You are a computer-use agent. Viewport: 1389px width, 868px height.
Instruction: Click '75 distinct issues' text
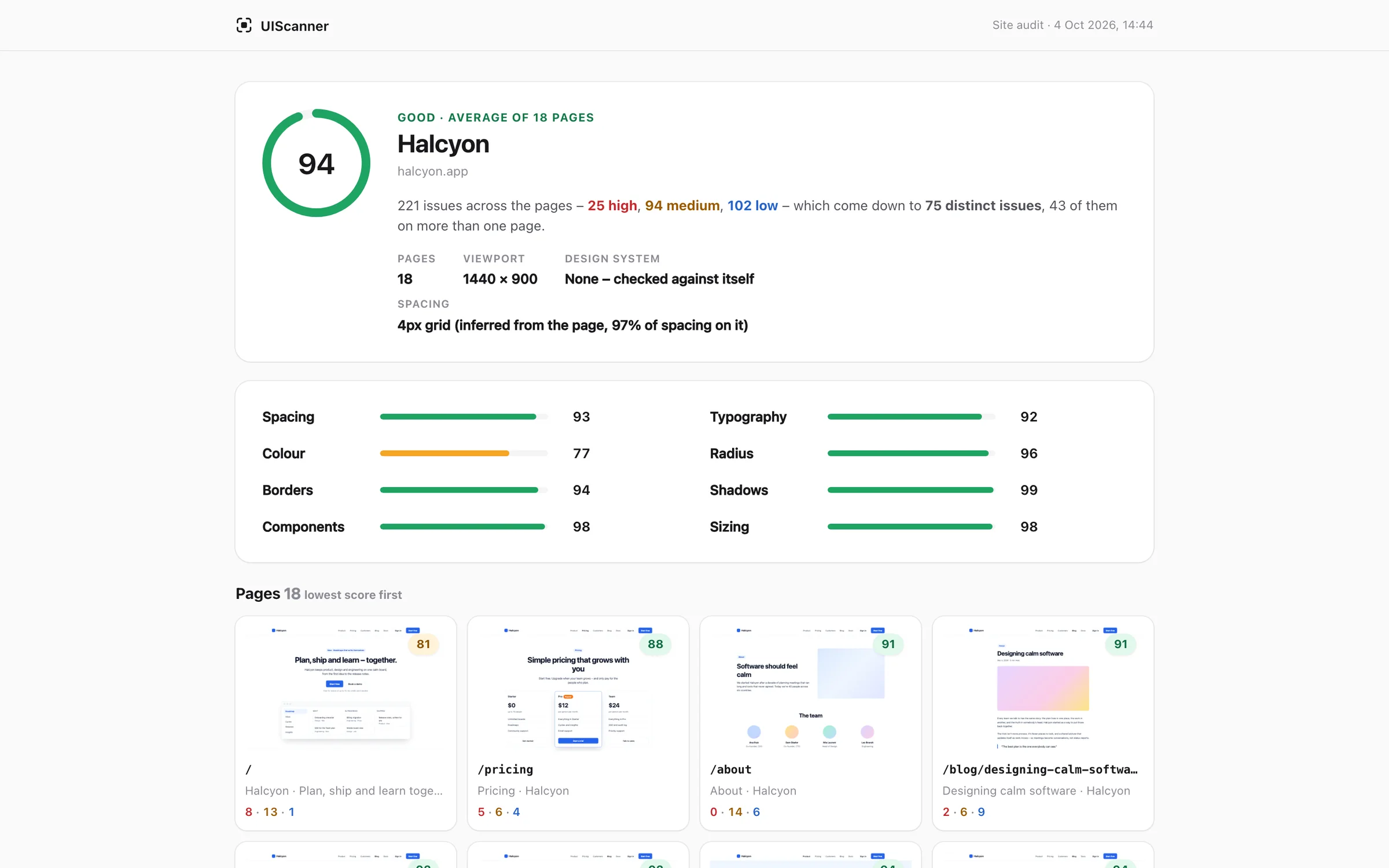pyautogui.click(x=983, y=205)
